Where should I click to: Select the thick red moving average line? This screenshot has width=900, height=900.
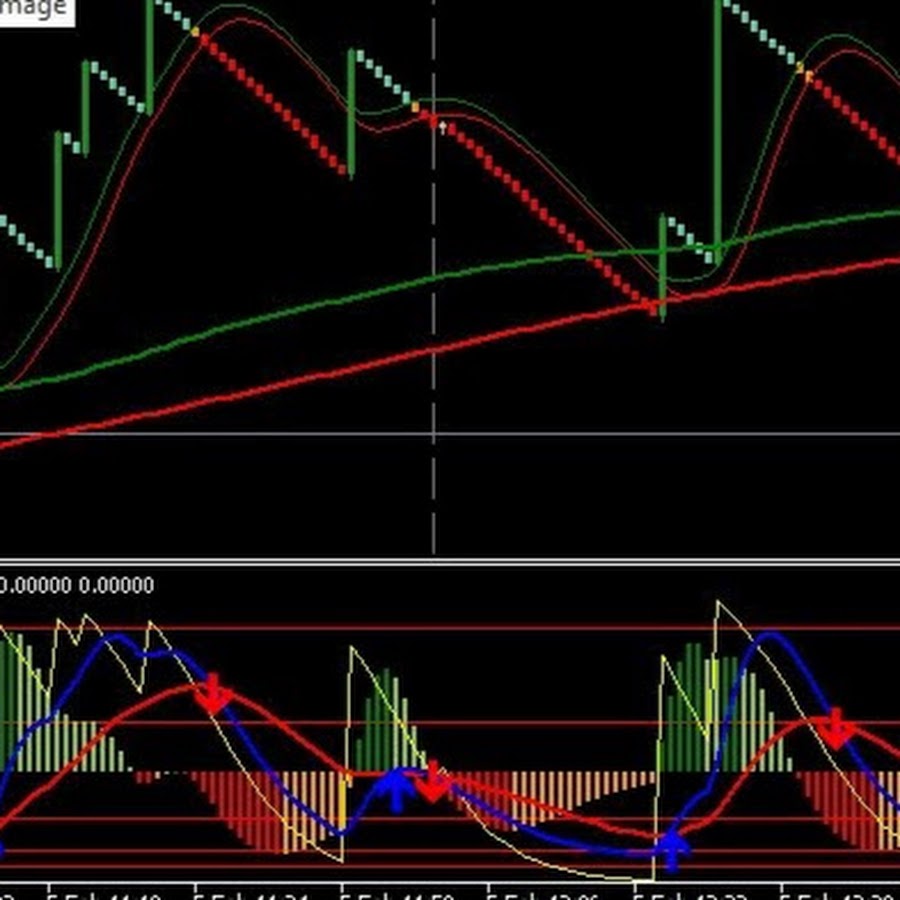coord(300,381)
